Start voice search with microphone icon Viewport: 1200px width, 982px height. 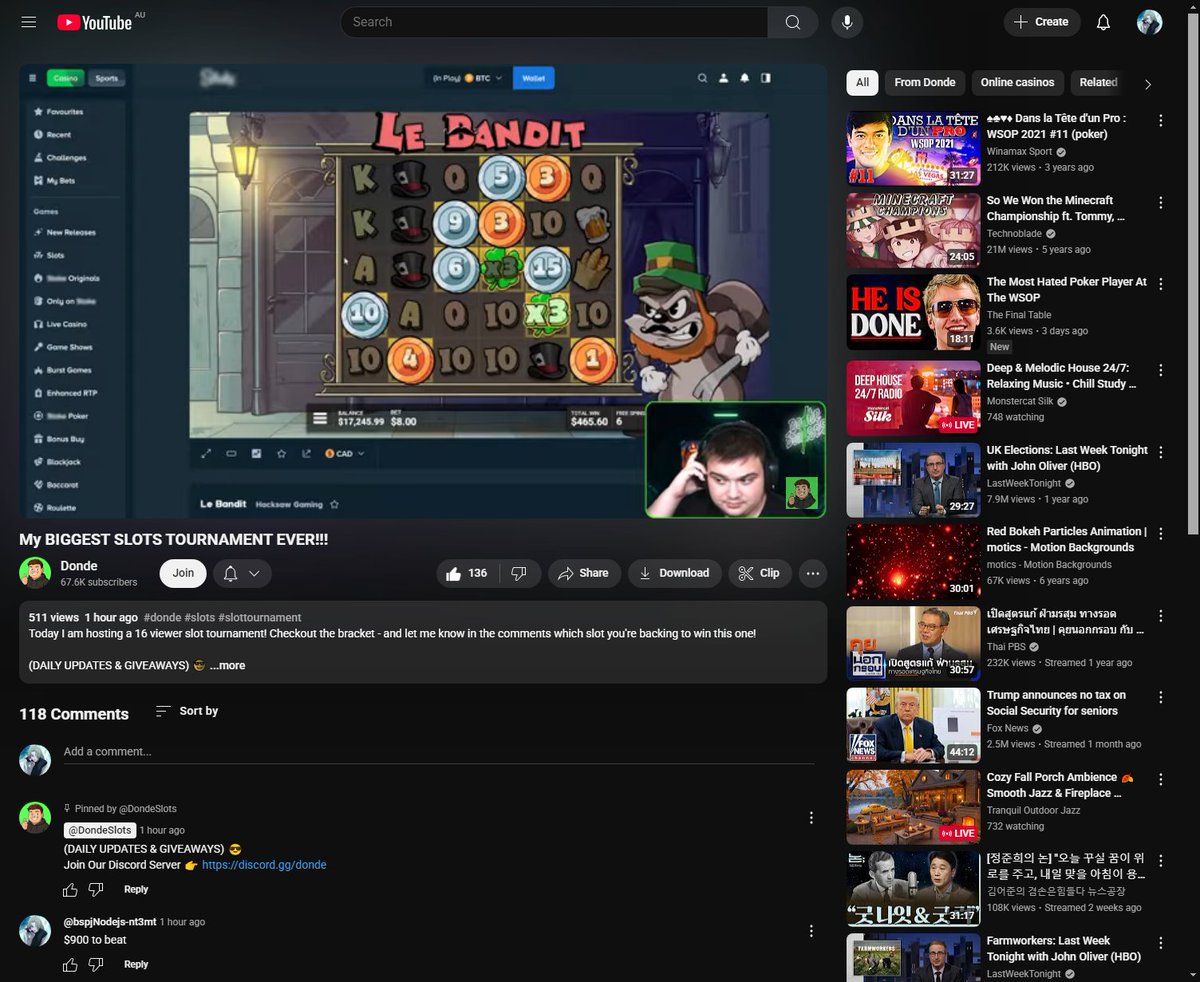[x=846, y=22]
